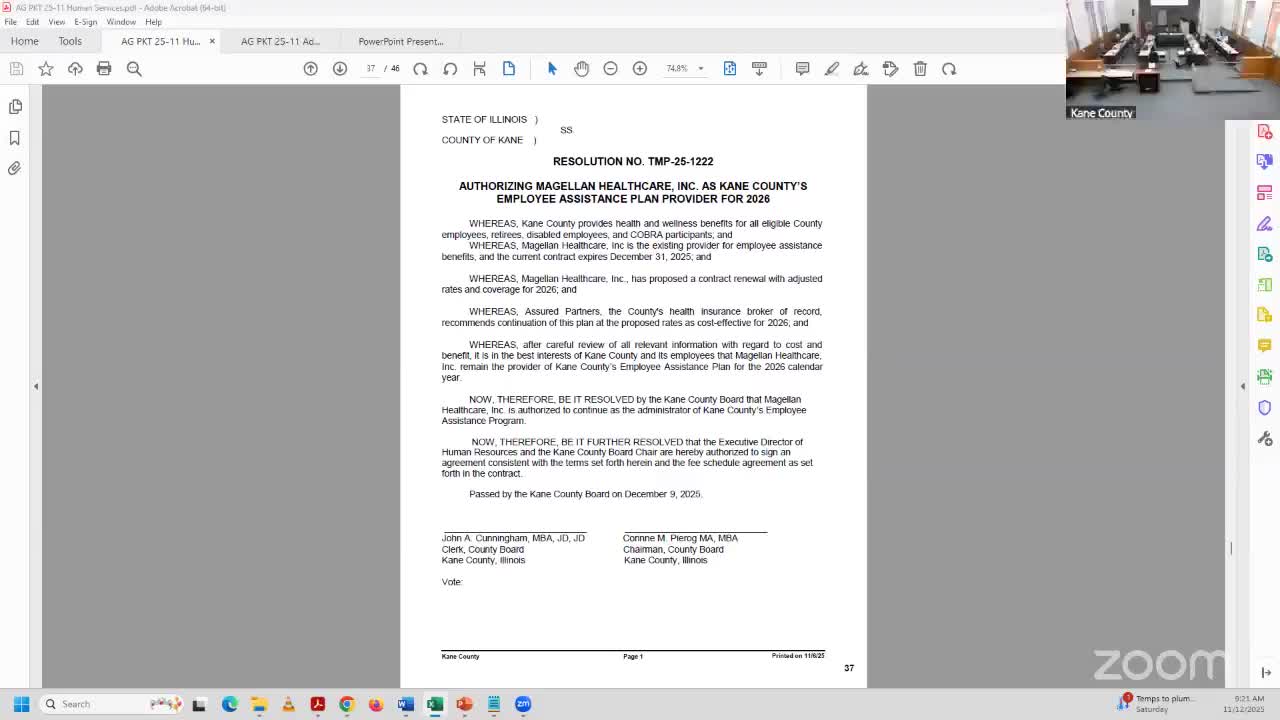Select the Hand tool in the toolbar

pyautogui.click(x=581, y=68)
